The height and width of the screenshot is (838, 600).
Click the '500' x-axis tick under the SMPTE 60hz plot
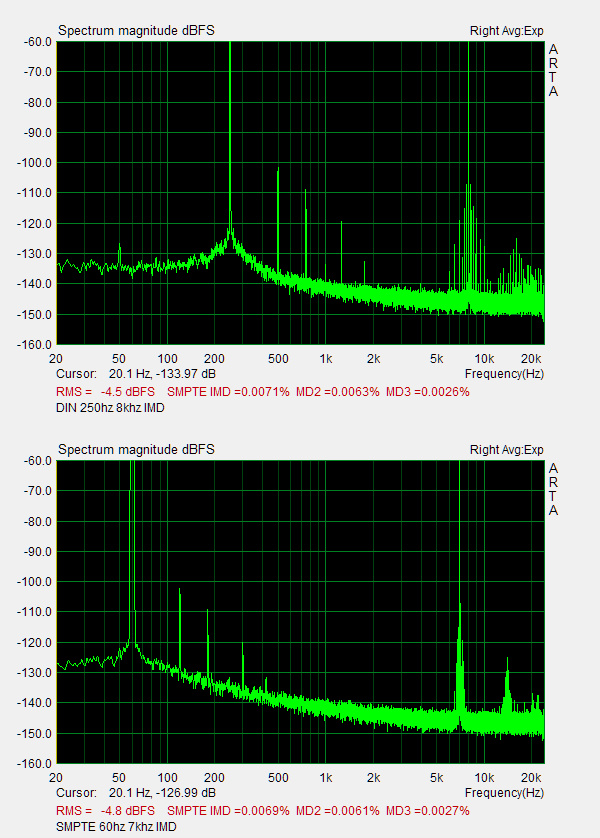pyautogui.click(x=278, y=778)
